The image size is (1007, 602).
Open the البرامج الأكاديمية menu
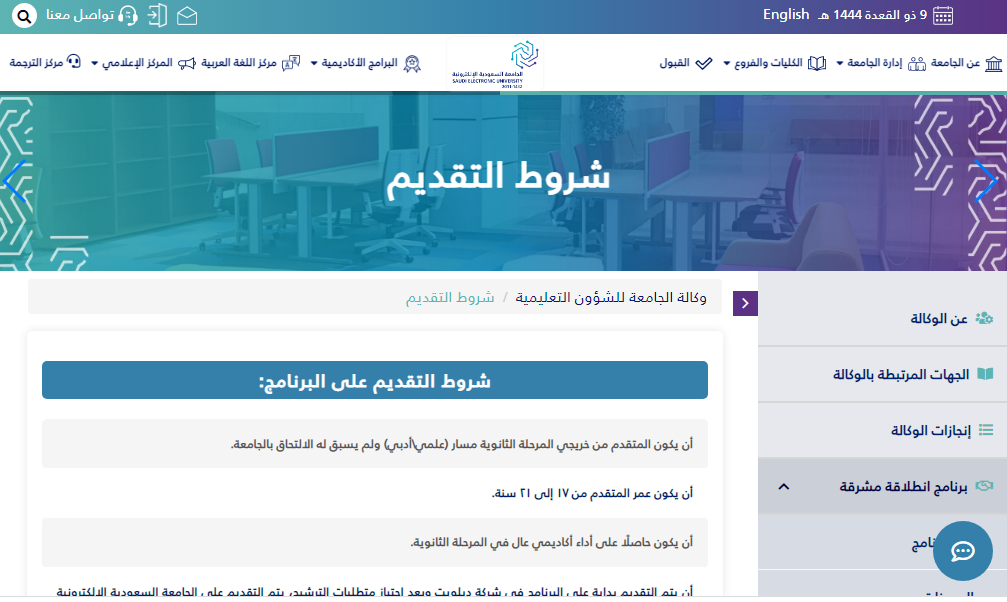click(360, 63)
